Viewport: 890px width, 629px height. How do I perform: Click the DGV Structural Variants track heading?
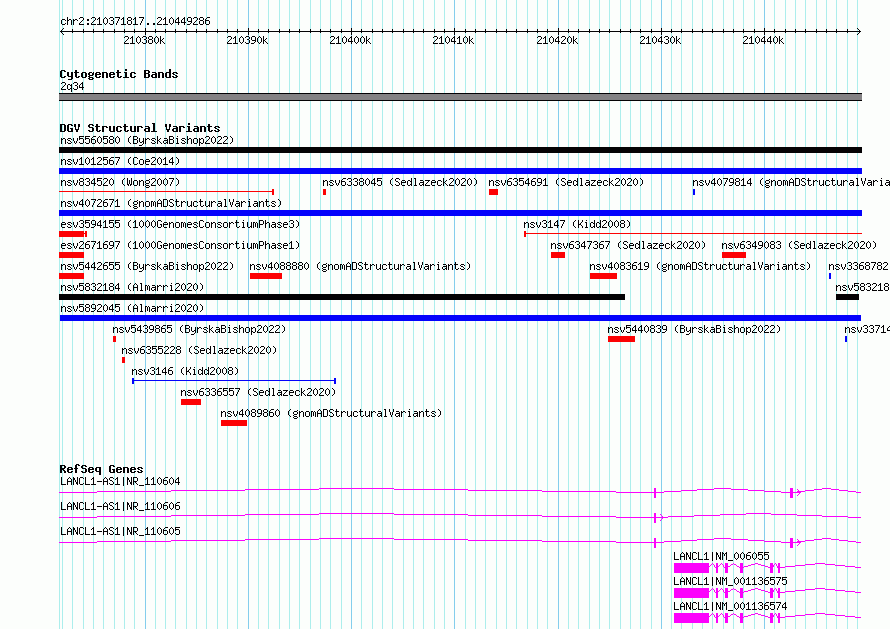140,128
